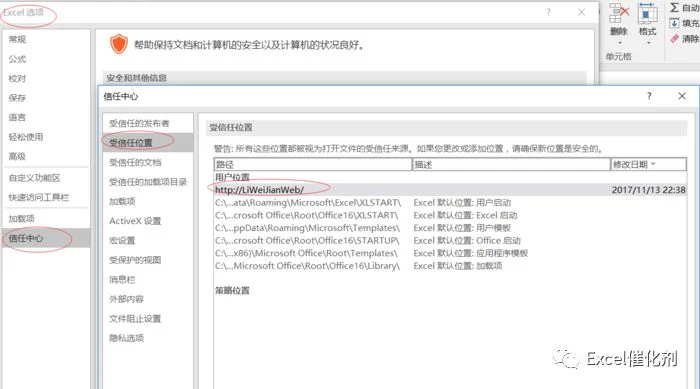The image size is (700, 389).
Task: Close the Excel 选项 dialog
Action: (581, 13)
